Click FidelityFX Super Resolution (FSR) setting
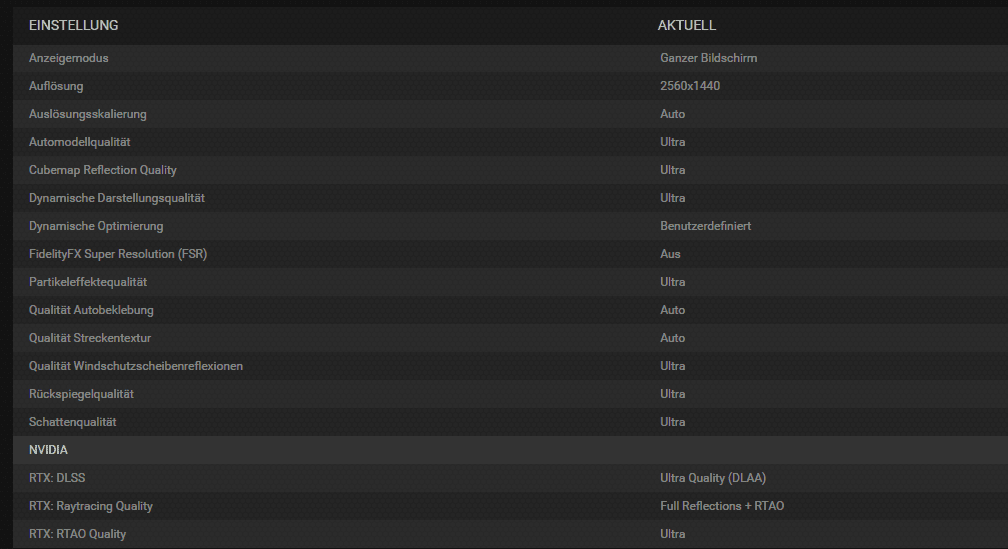Screen dimensions: 1008x549 point(510,254)
